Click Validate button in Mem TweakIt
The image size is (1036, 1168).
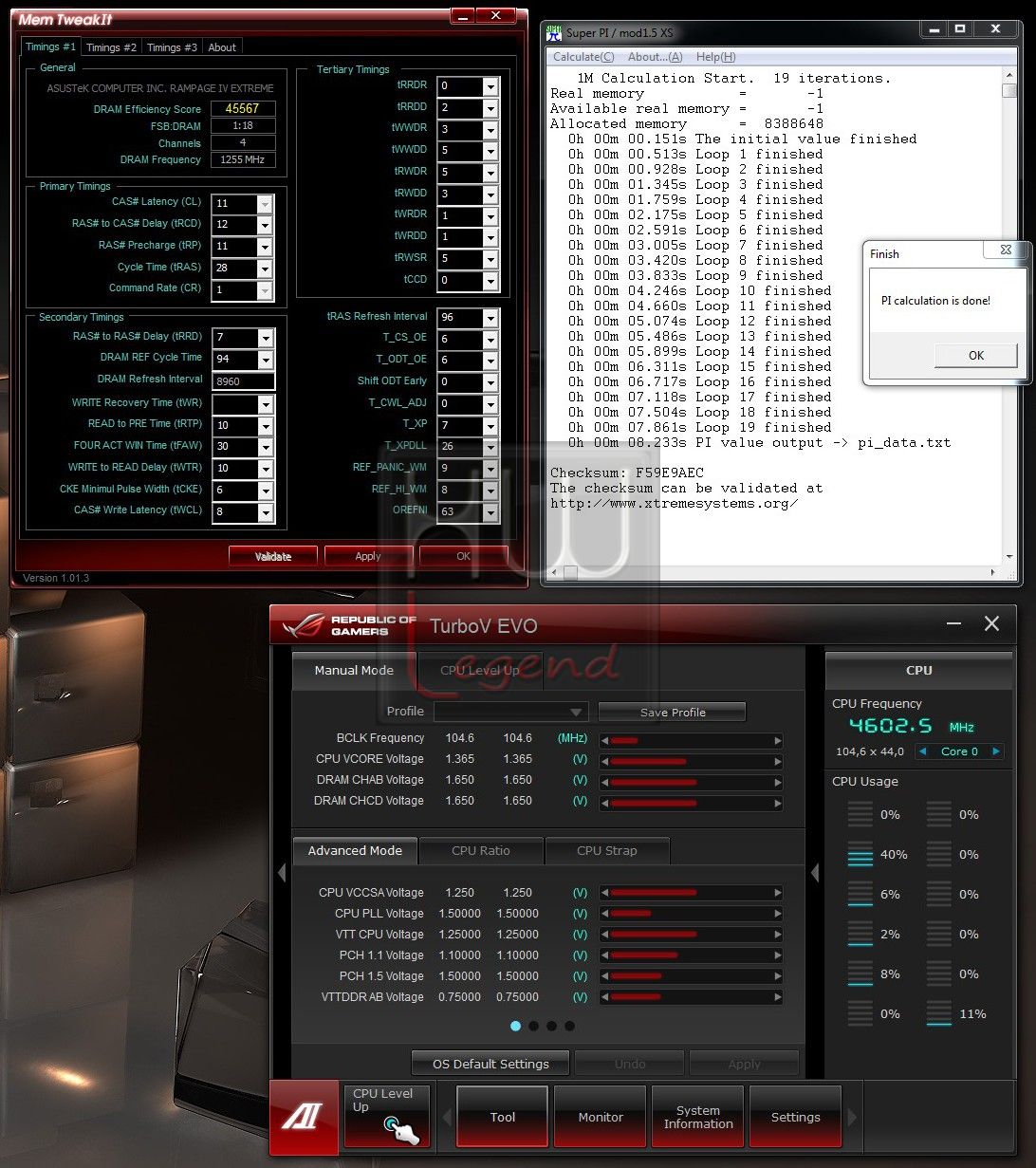point(273,557)
